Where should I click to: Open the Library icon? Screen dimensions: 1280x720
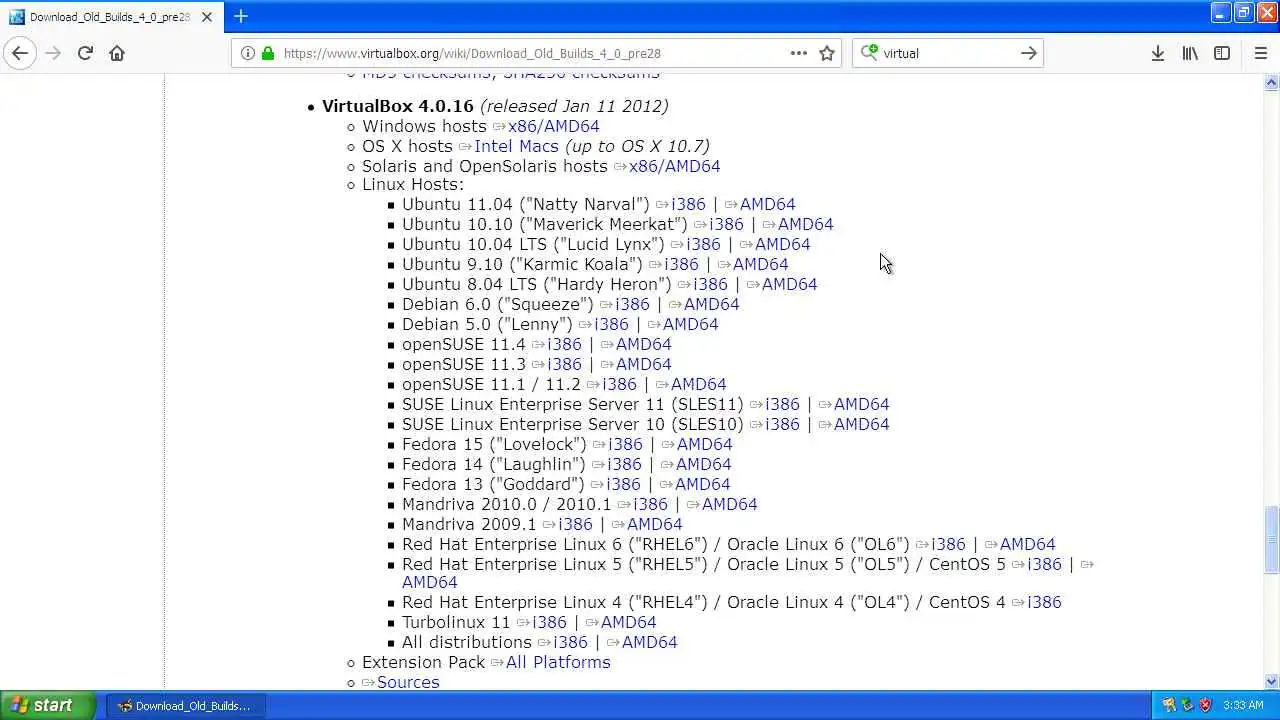click(1190, 53)
